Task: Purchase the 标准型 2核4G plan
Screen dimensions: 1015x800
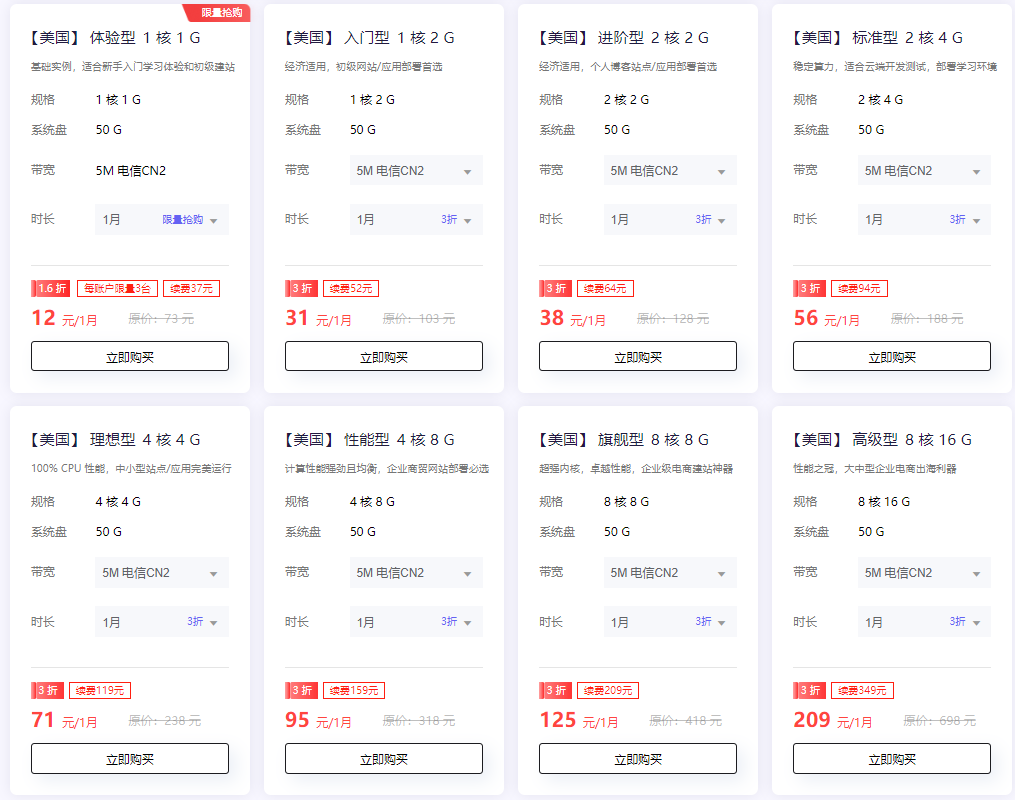Action: click(892, 357)
